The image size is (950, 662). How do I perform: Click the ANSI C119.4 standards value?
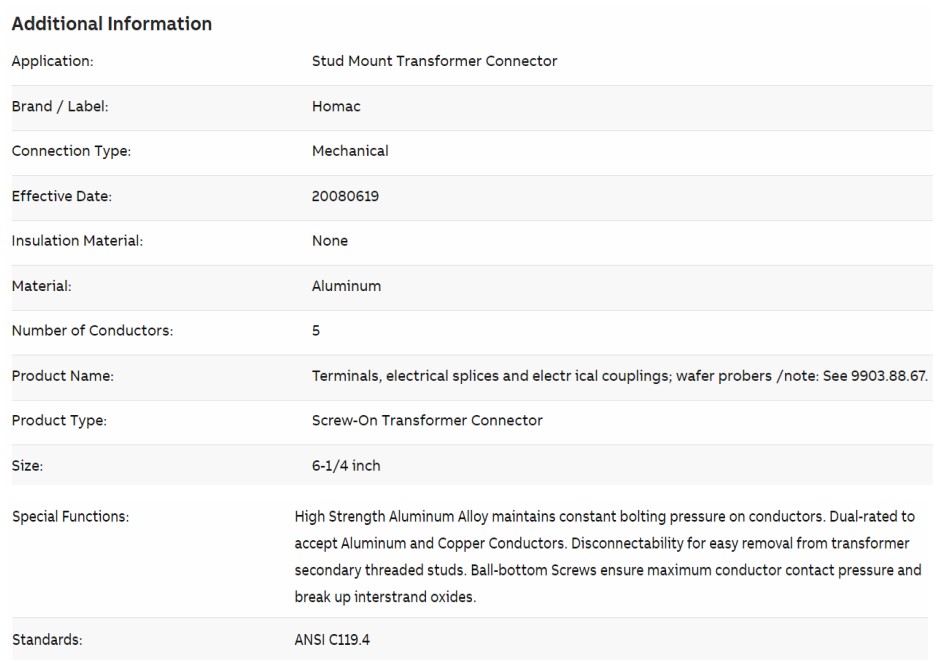coord(332,640)
